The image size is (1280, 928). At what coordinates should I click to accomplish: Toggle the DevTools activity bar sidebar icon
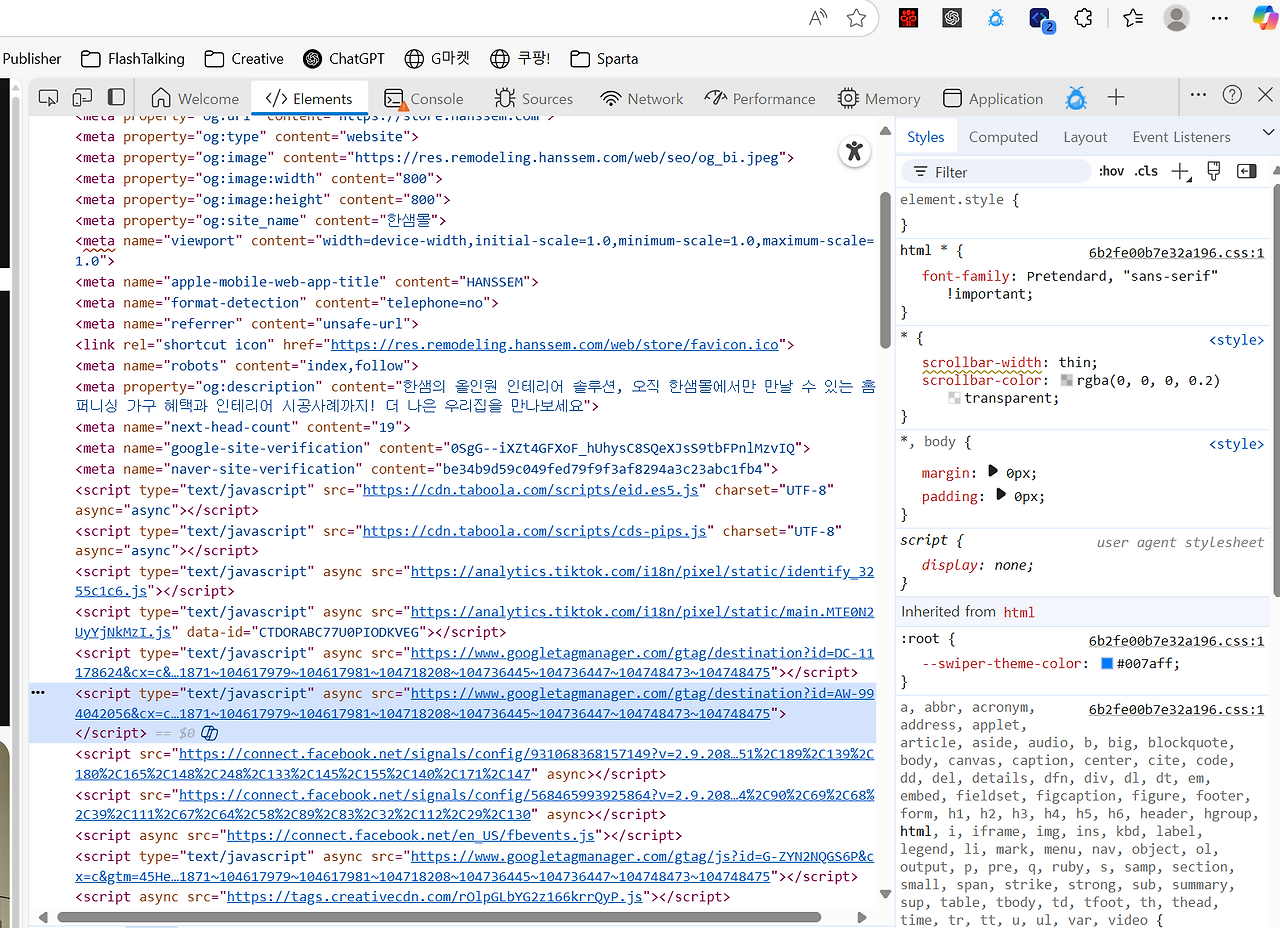[117, 97]
